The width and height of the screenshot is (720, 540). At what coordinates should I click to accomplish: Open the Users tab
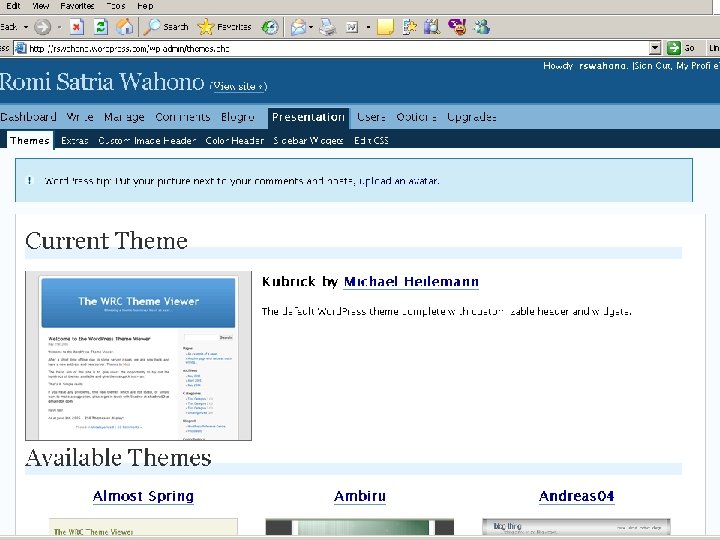click(371, 117)
